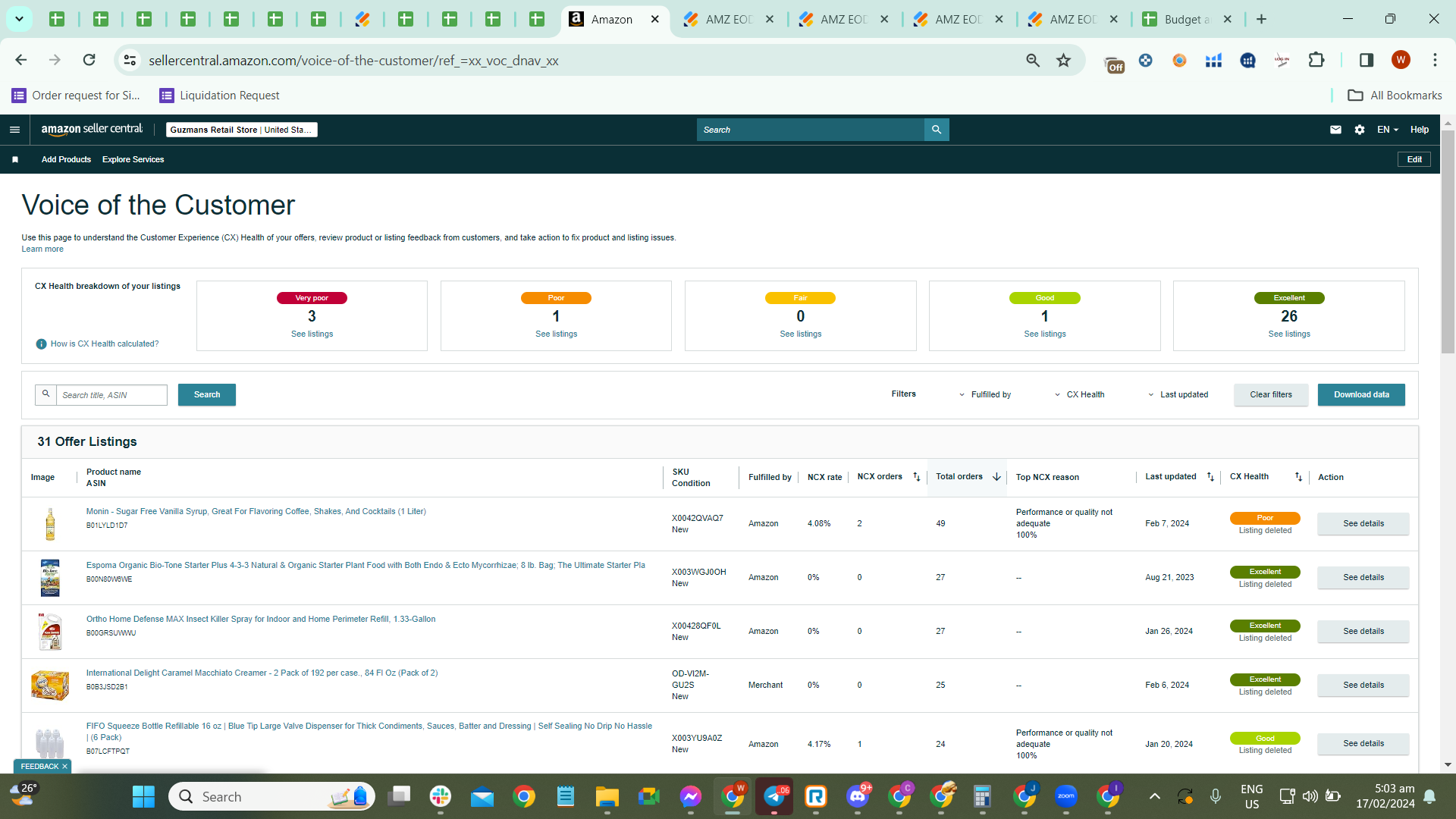Open the messages mail icon
Viewport: 1456px width, 819px height.
pyautogui.click(x=1335, y=130)
